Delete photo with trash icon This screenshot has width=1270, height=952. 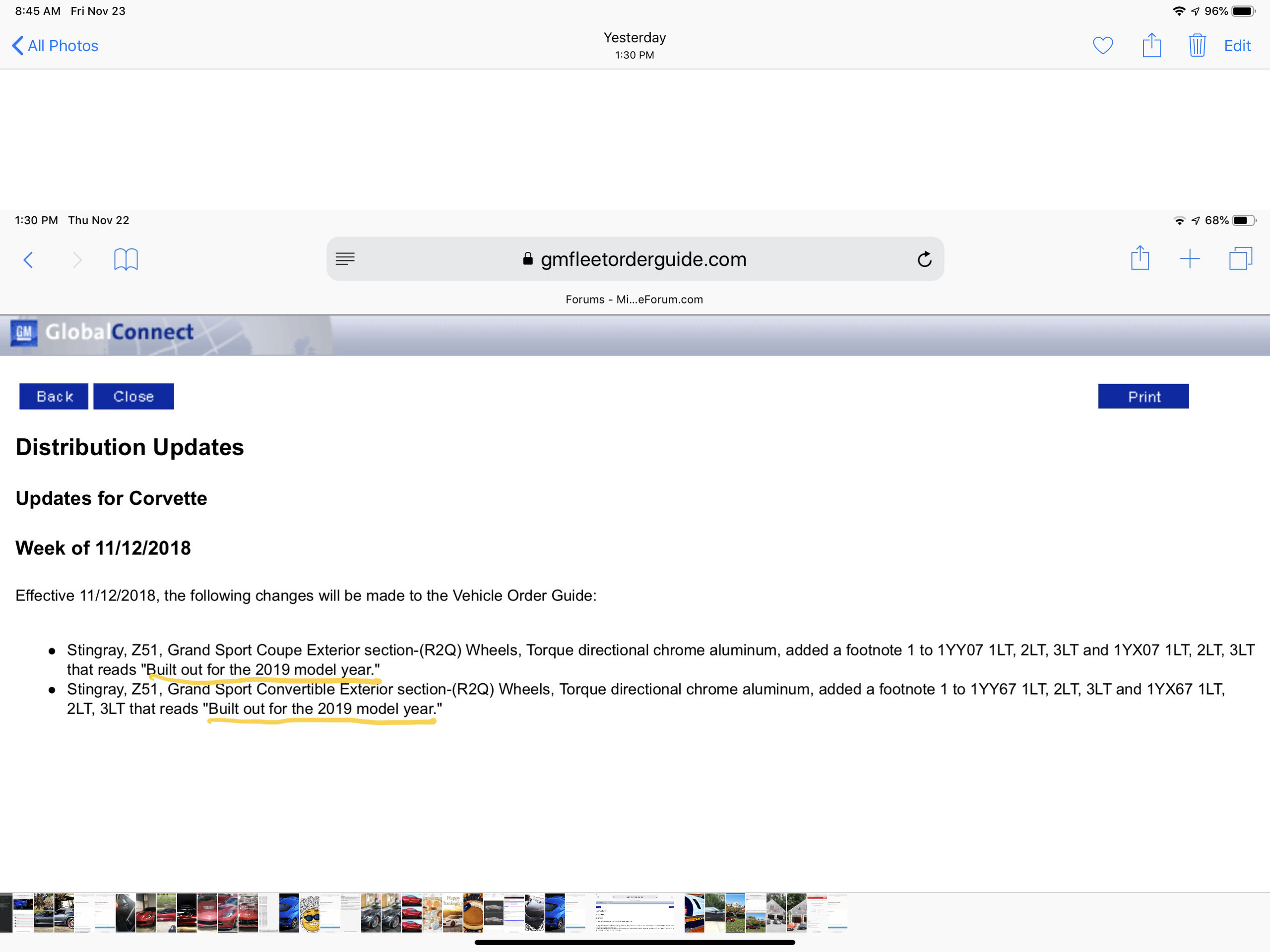coord(1197,45)
